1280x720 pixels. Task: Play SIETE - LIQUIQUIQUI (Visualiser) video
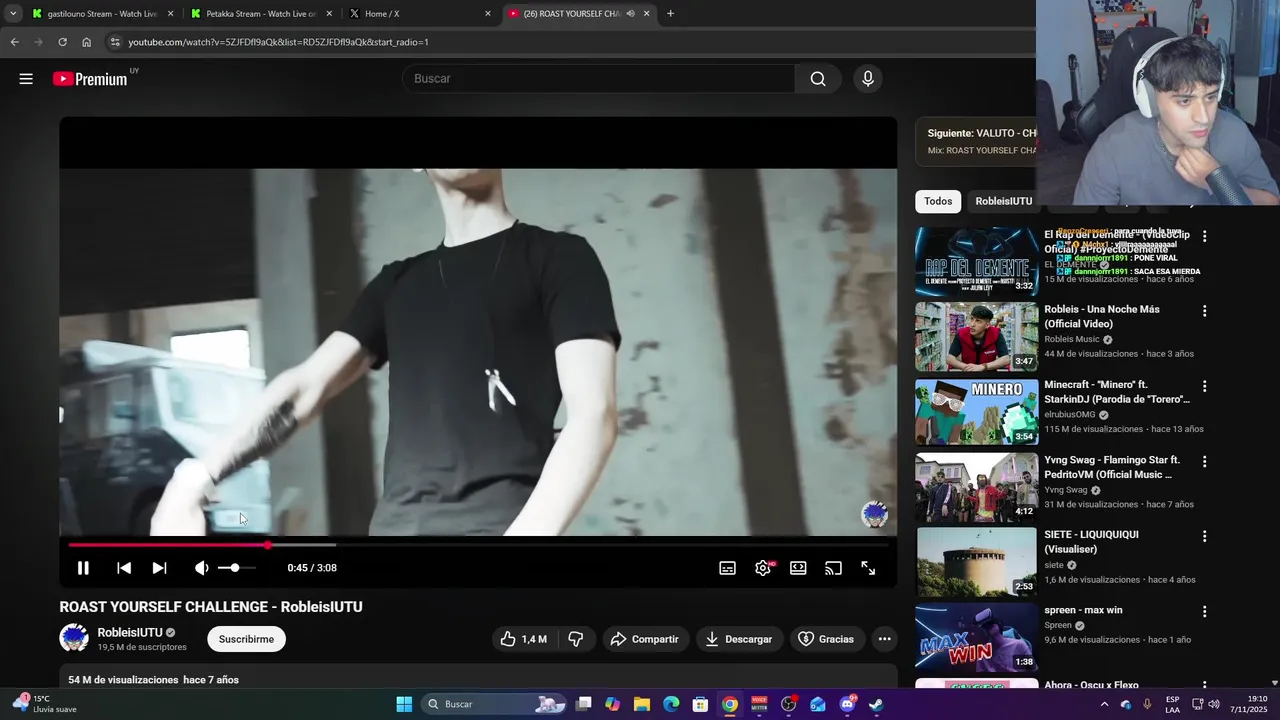coord(976,562)
